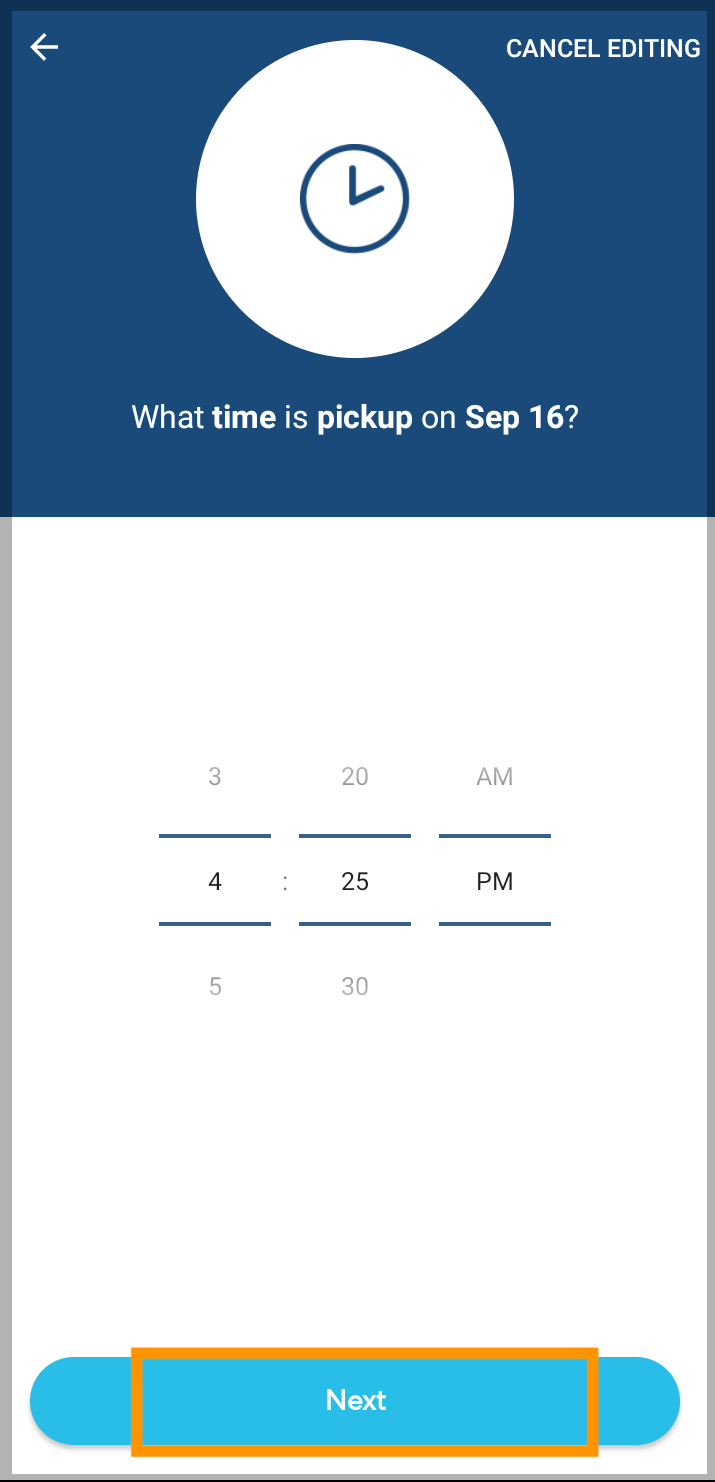Select hour 3 in the picker

[x=215, y=776]
